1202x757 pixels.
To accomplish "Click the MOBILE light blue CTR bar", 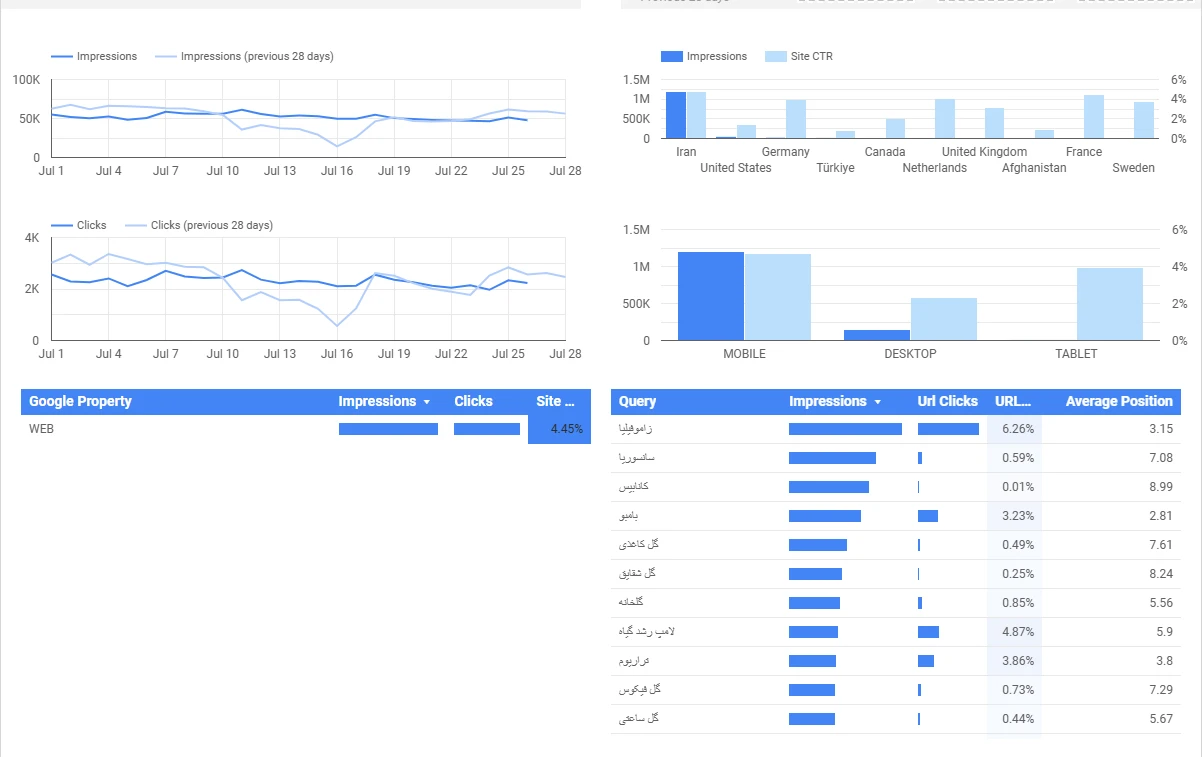I will click(778, 297).
